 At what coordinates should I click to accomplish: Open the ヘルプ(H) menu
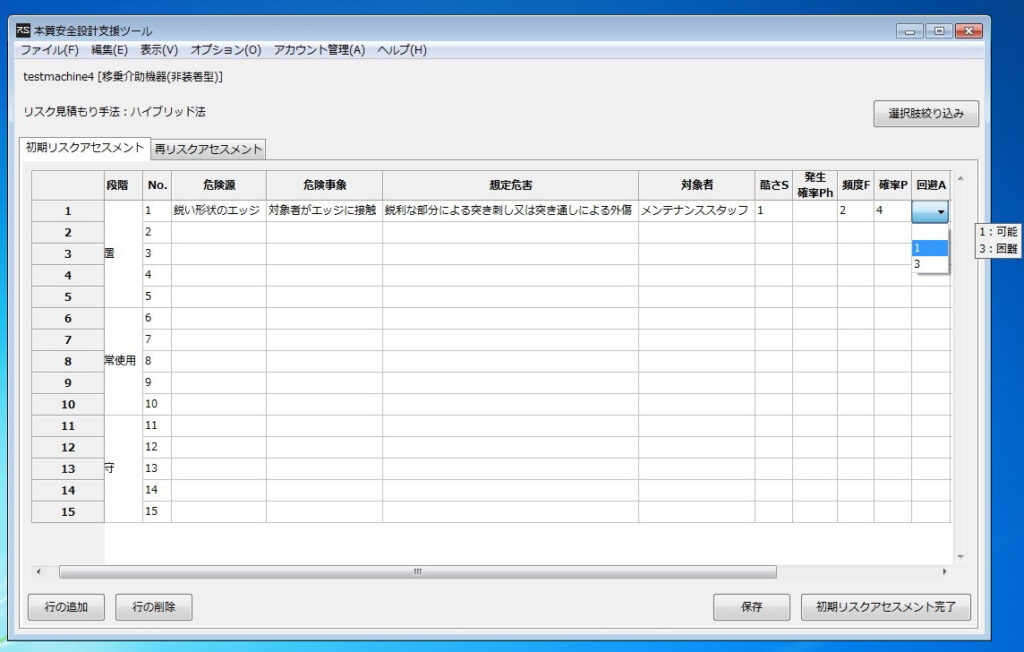click(402, 50)
